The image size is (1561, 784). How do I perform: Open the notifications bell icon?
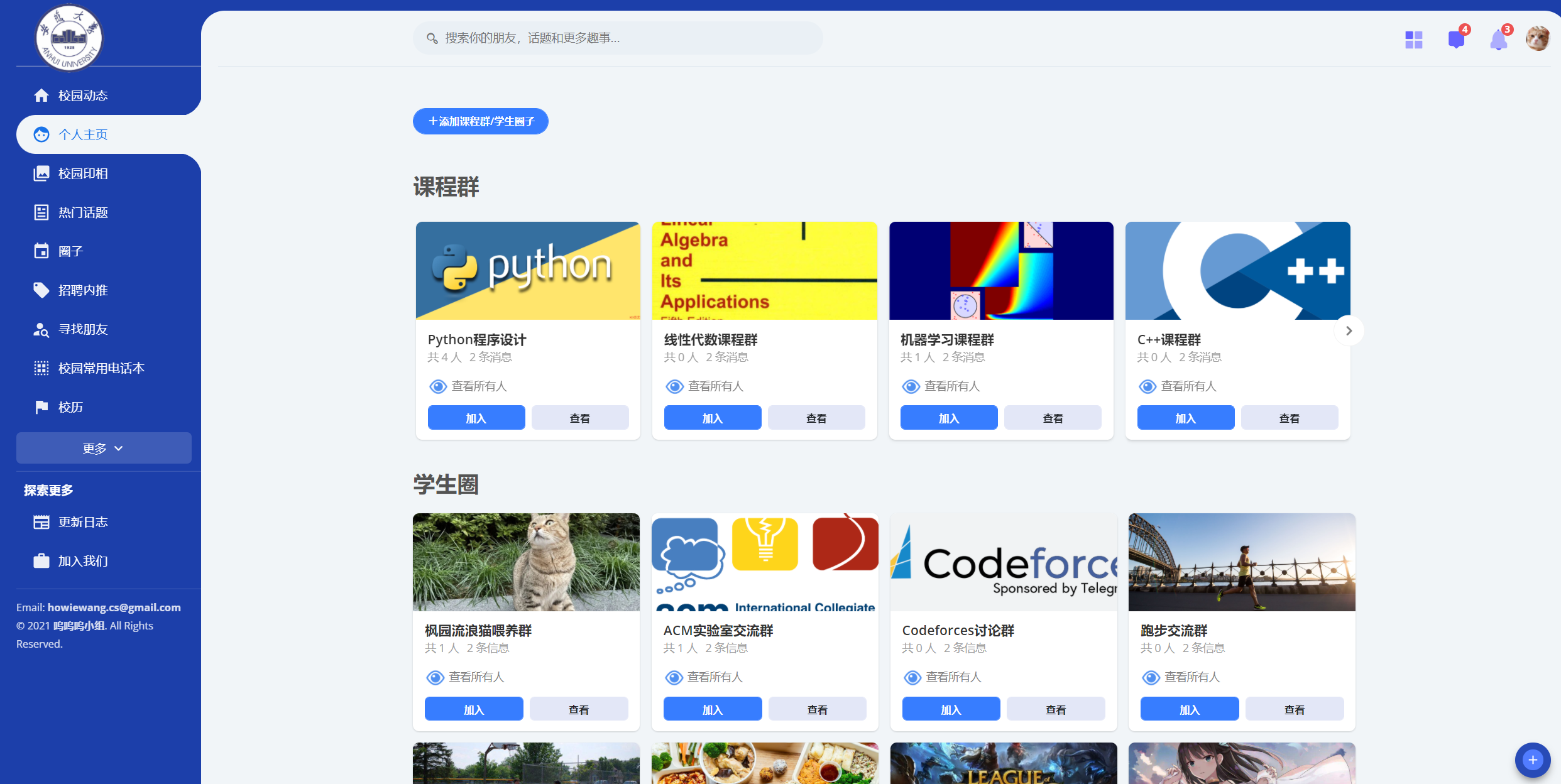tap(1498, 40)
